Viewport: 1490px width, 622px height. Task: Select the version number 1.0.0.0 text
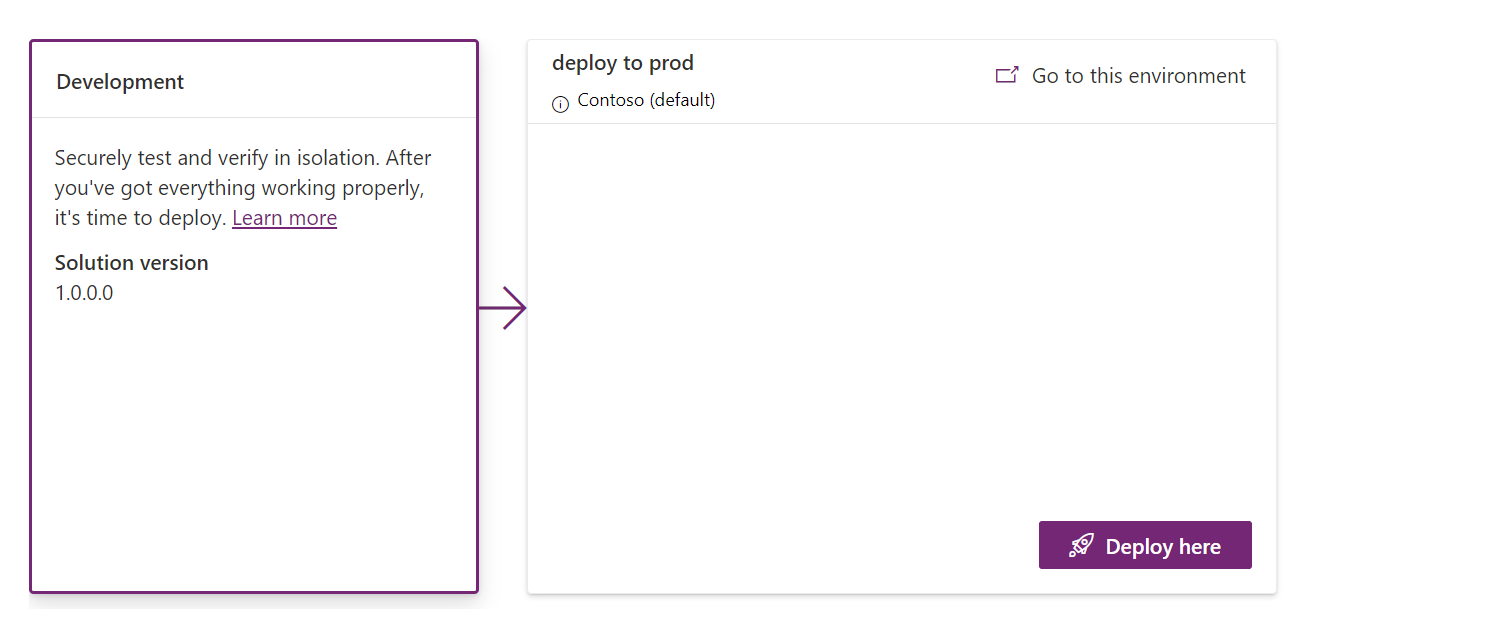coord(84,292)
